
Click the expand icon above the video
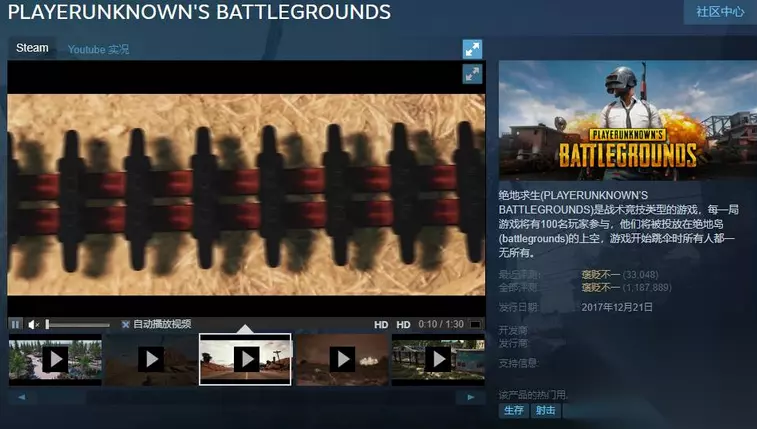pos(472,49)
